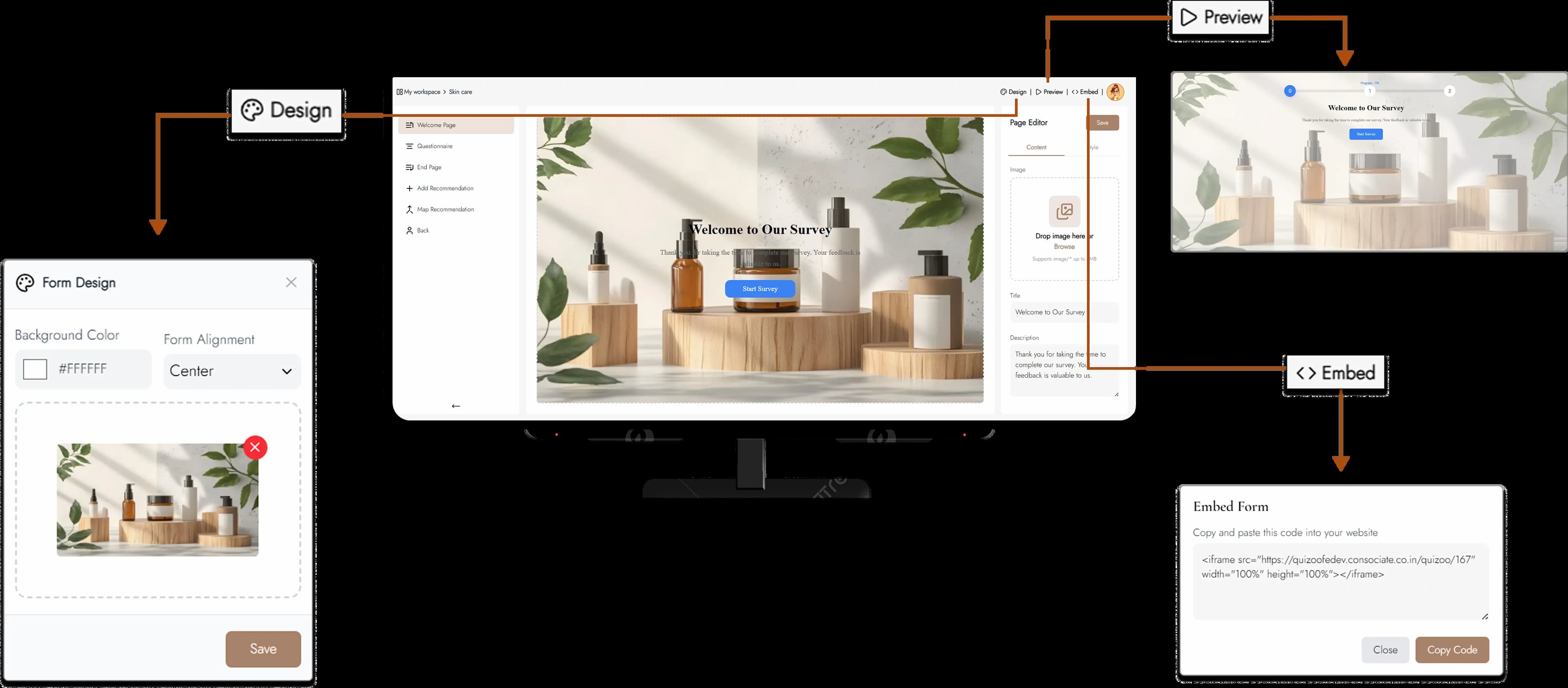Click Copy Code in Embed Form dialog
The width and height of the screenshot is (1568, 688).
tap(1452, 650)
